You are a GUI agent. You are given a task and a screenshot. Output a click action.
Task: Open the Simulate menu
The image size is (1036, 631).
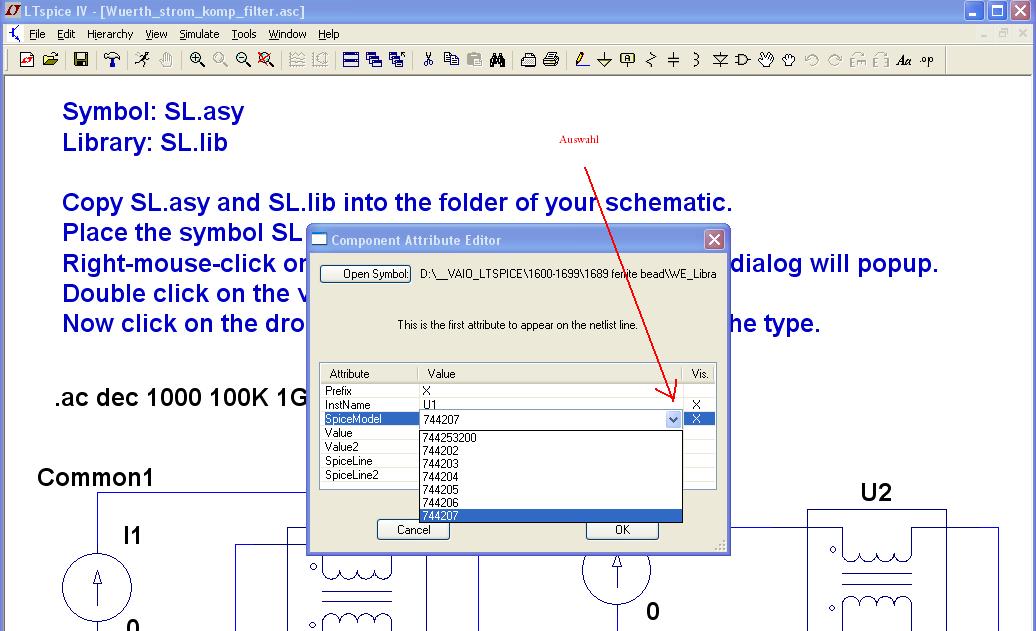[x=199, y=34]
